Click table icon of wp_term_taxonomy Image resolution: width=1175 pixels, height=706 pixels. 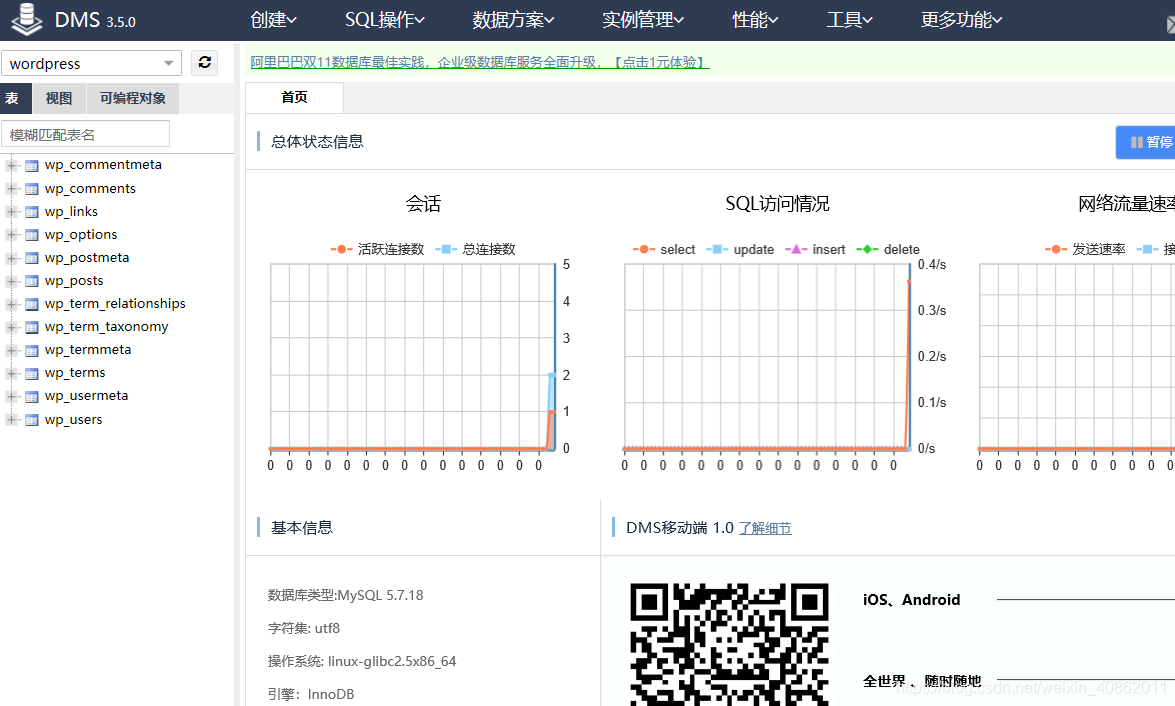(31, 328)
